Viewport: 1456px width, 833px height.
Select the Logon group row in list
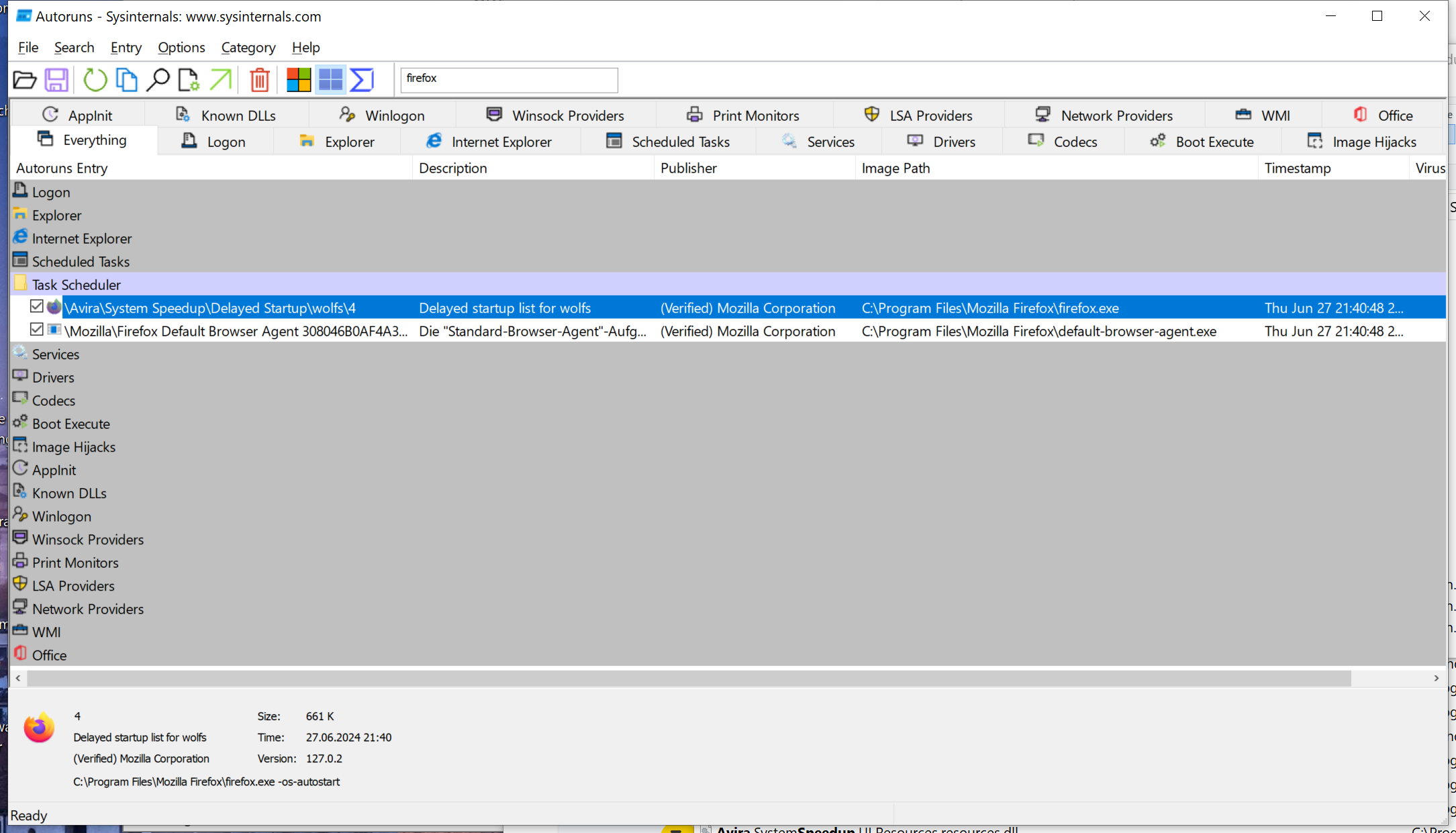click(51, 192)
